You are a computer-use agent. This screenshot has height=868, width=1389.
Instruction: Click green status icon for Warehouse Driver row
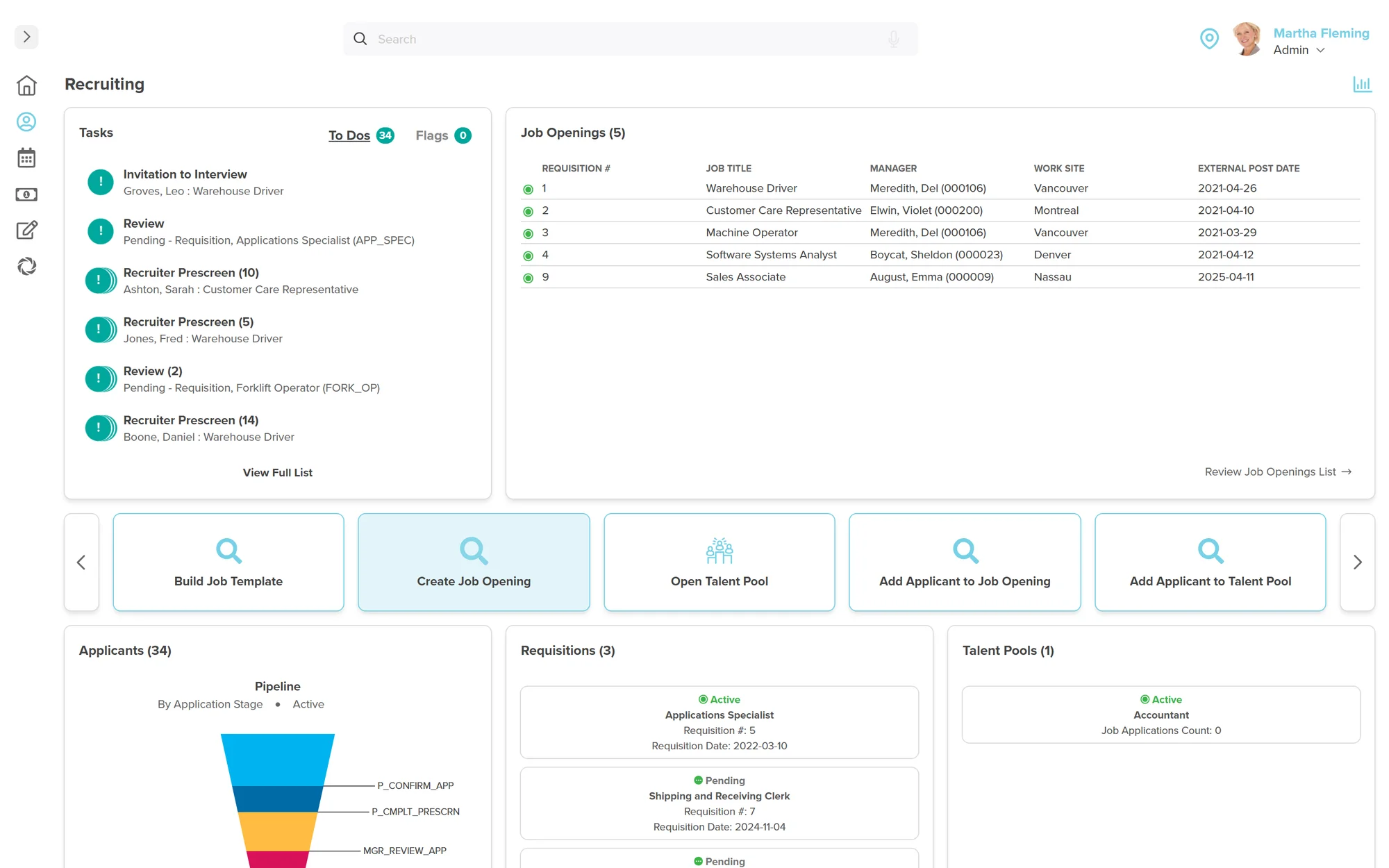(x=528, y=189)
